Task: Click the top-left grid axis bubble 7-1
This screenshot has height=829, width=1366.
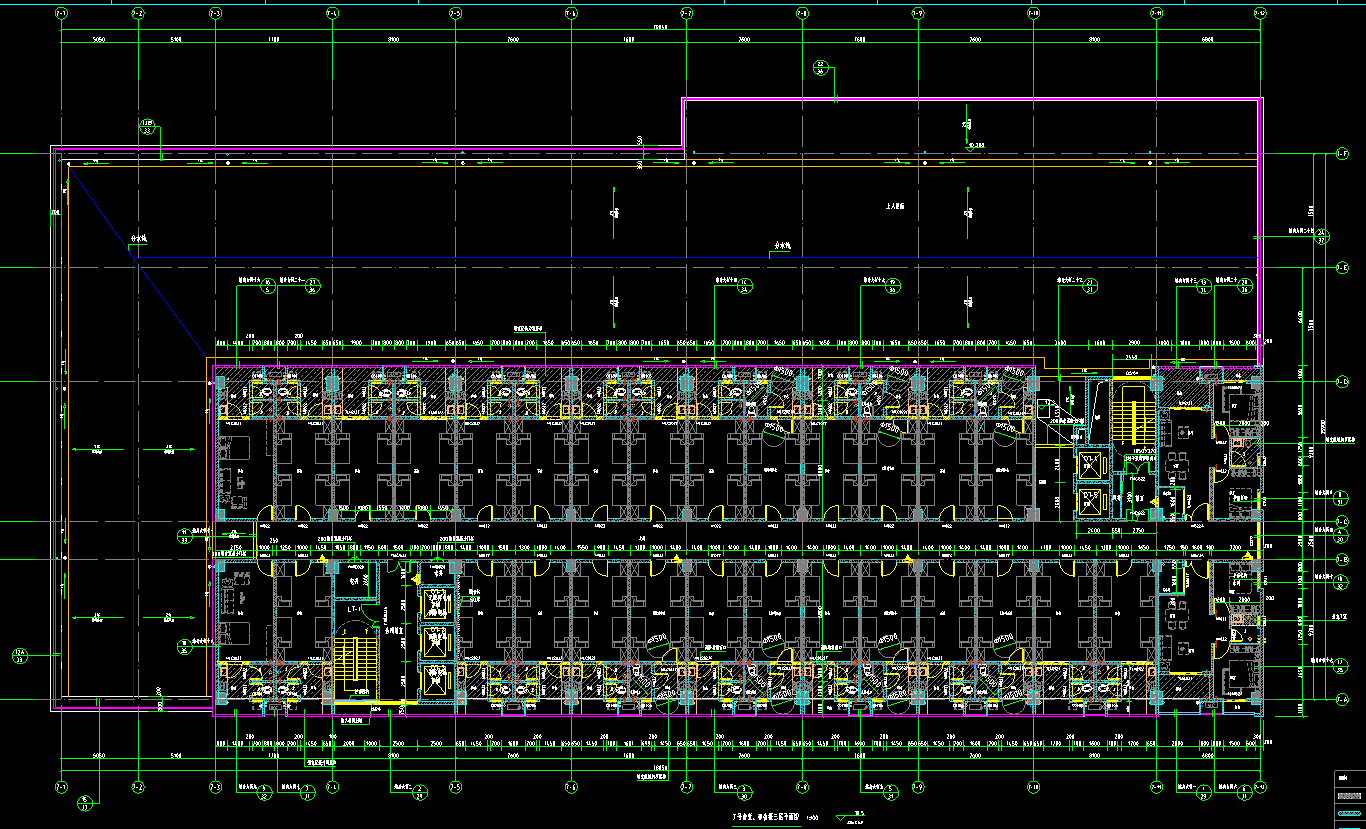Action: point(62,14)
